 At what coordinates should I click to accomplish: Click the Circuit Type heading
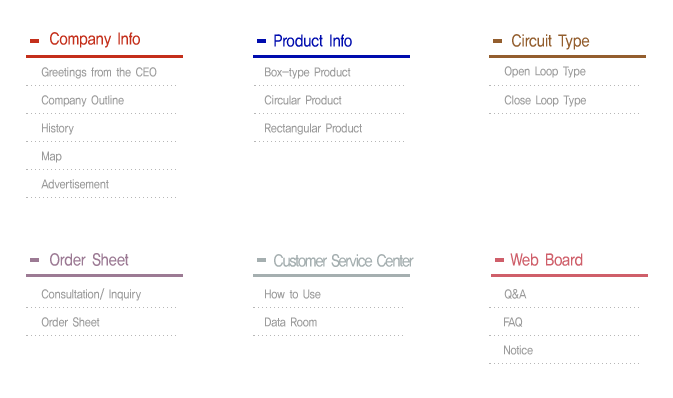coord(550,41)
